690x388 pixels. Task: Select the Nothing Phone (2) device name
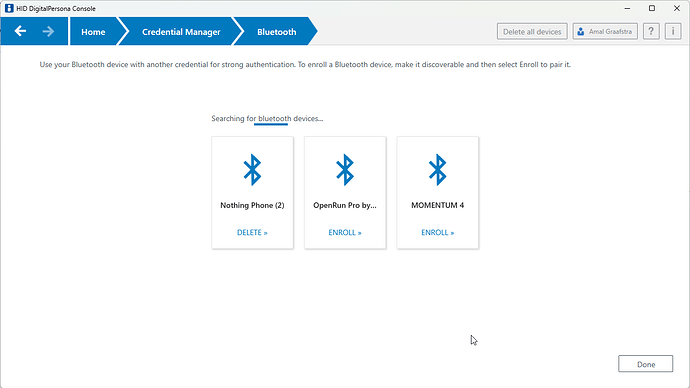(252, 205)
